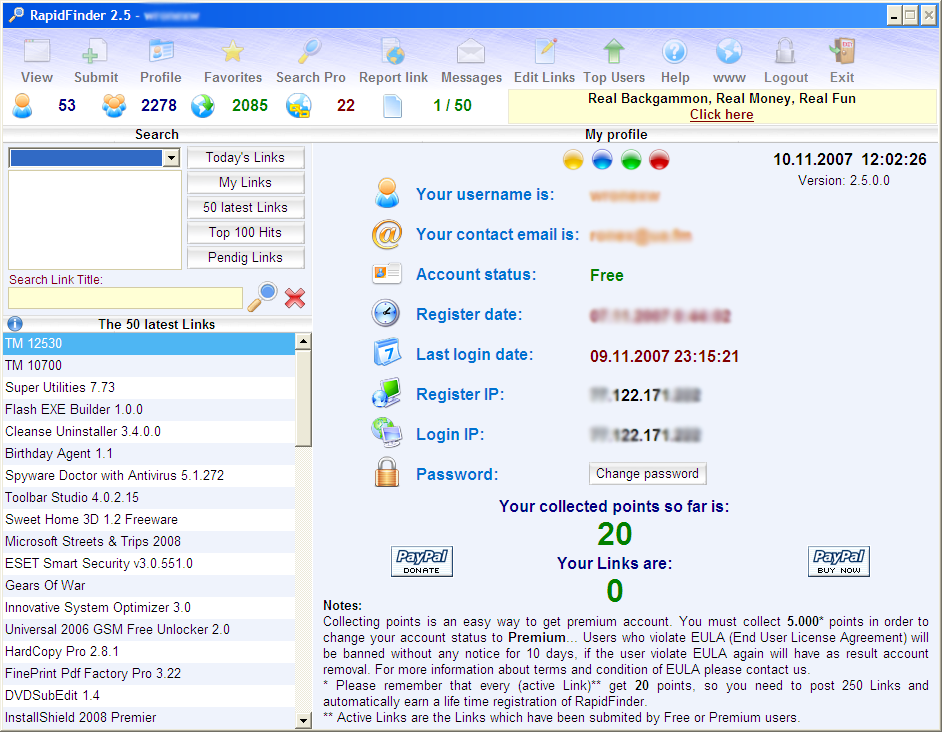The image size is (942, 732).
Task: Click the links list scrollbar up arrow
Action: click(303, 341)
